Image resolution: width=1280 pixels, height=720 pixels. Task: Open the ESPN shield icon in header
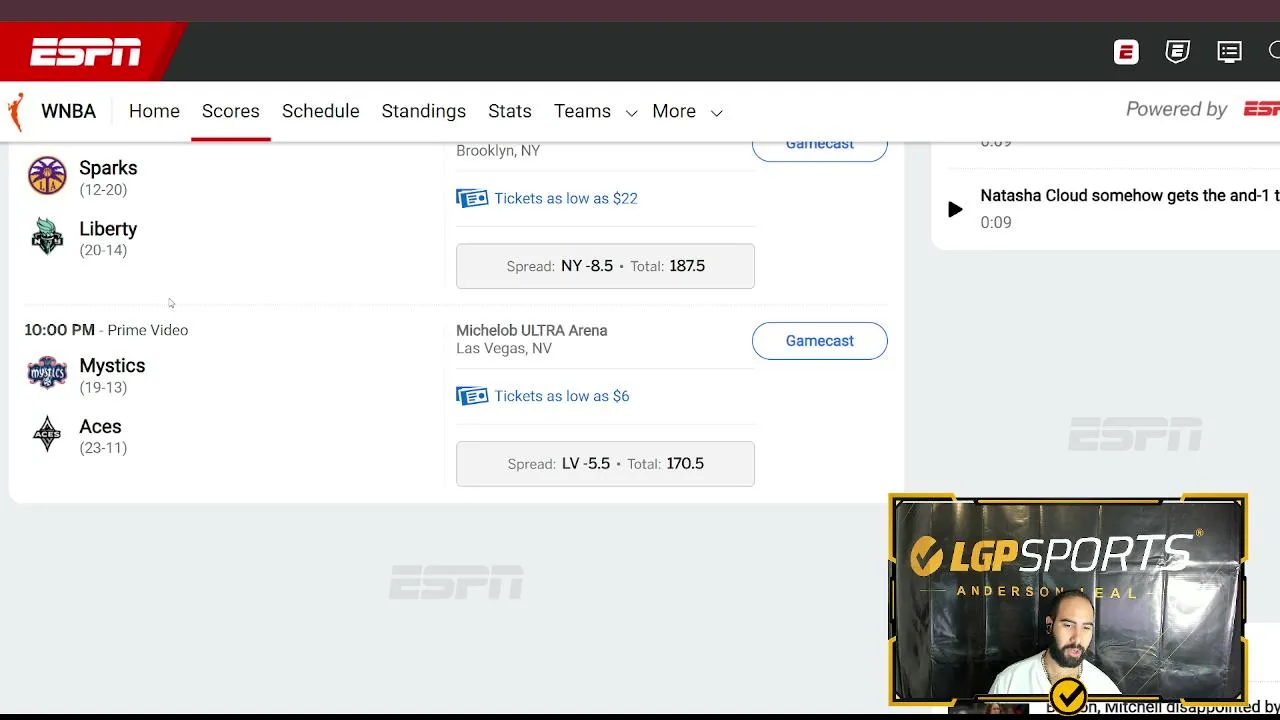click(x=1178, y=52)
